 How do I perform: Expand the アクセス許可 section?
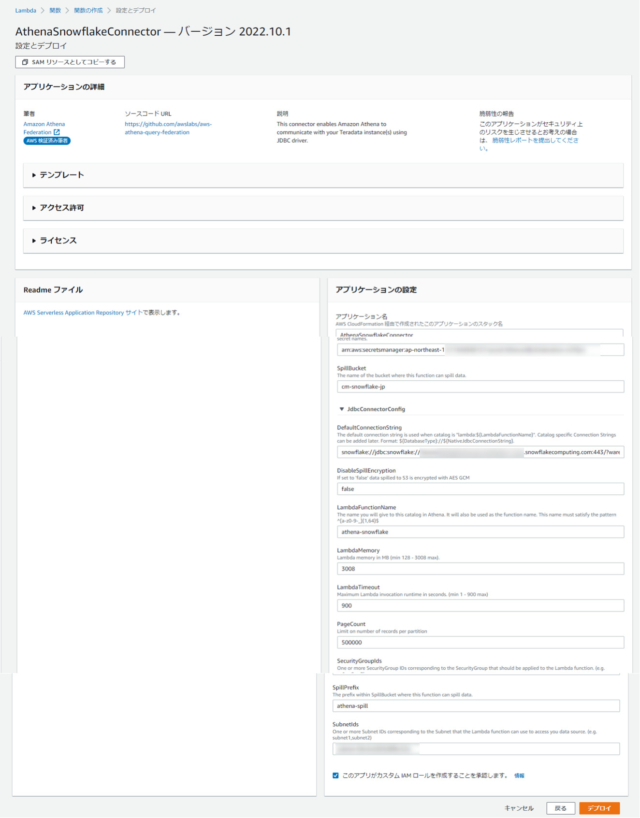tap(323, 208)
